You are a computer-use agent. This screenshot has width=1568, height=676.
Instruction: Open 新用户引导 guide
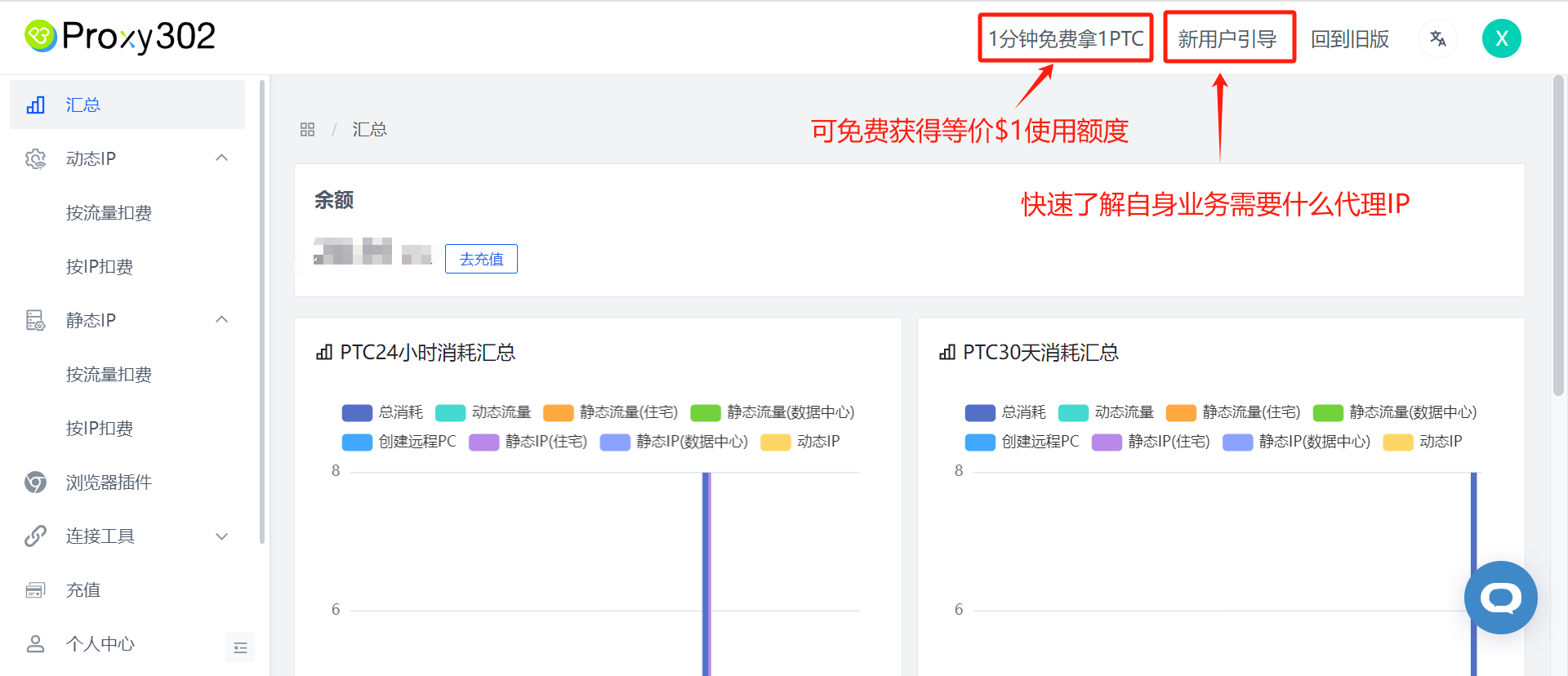pyautogui.click(x=1227, y=38)
